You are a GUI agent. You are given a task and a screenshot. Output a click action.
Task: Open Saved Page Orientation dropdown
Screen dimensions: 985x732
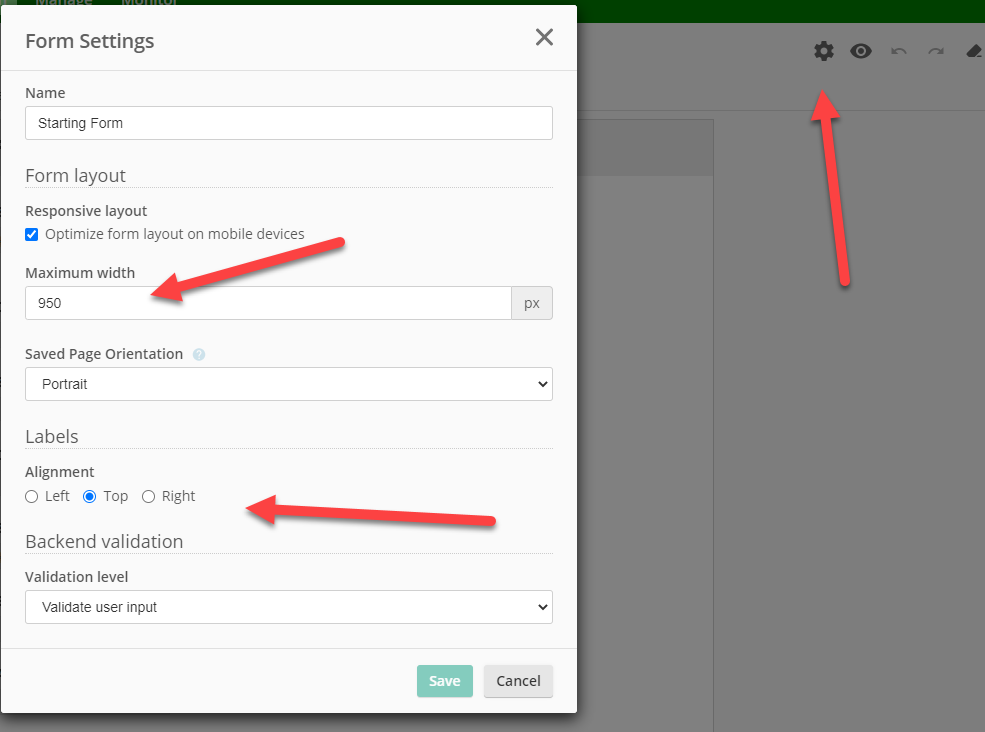[288, 384]
